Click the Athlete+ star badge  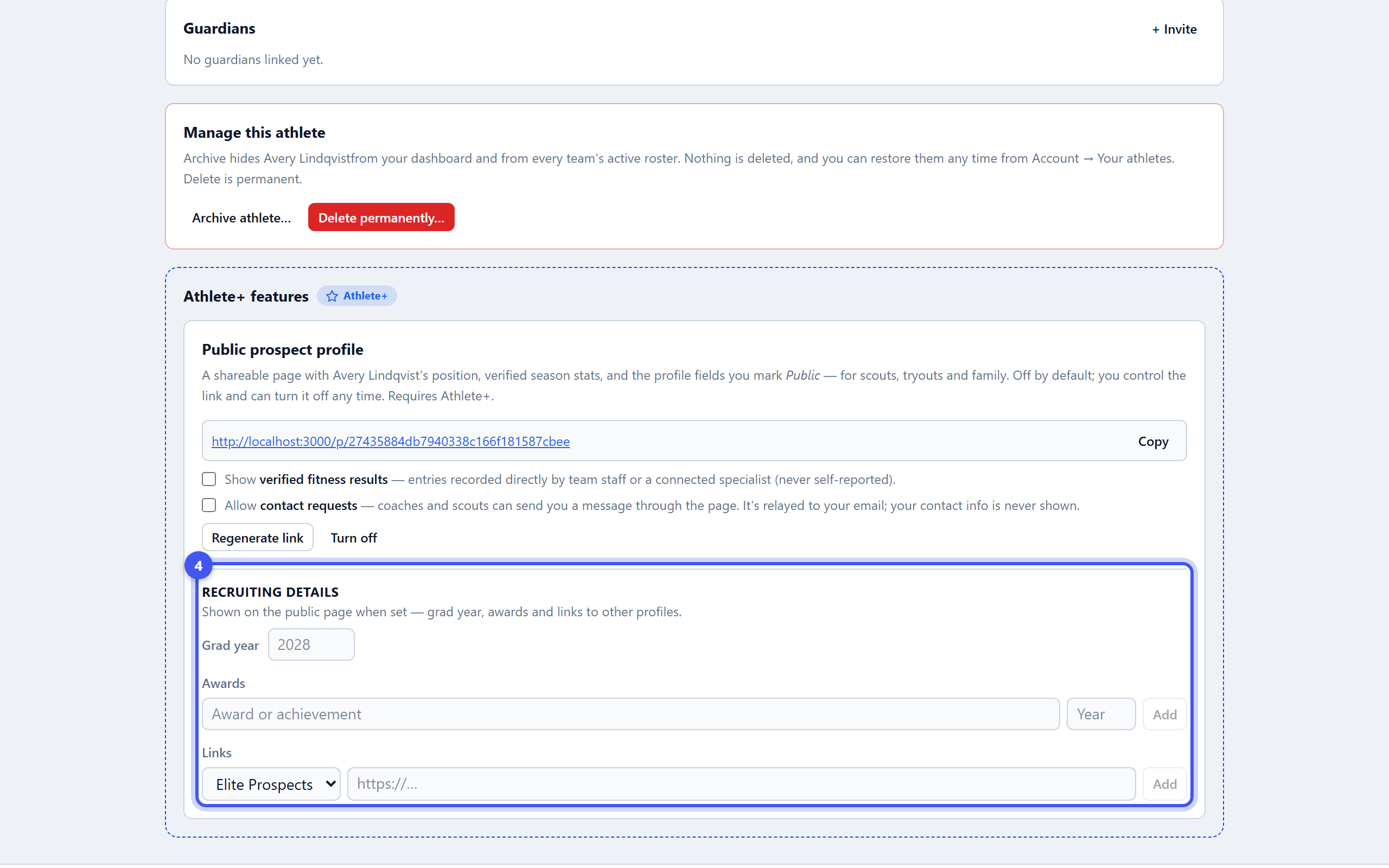pyautogui.click(x=356, y=296)
